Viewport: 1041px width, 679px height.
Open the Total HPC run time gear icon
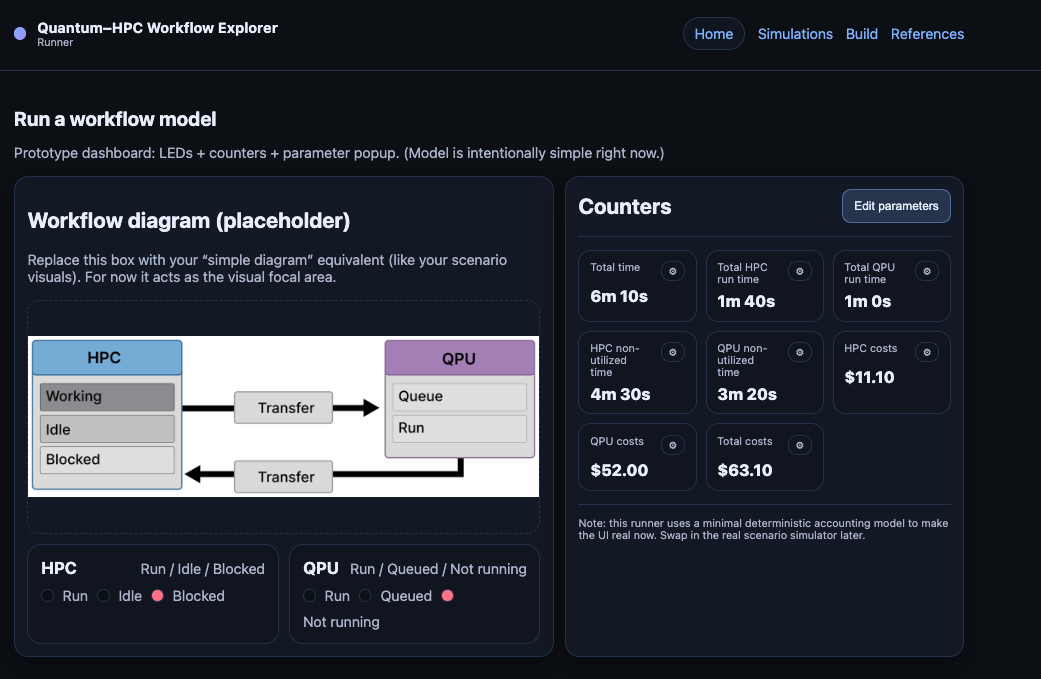[x=800, y=270]
